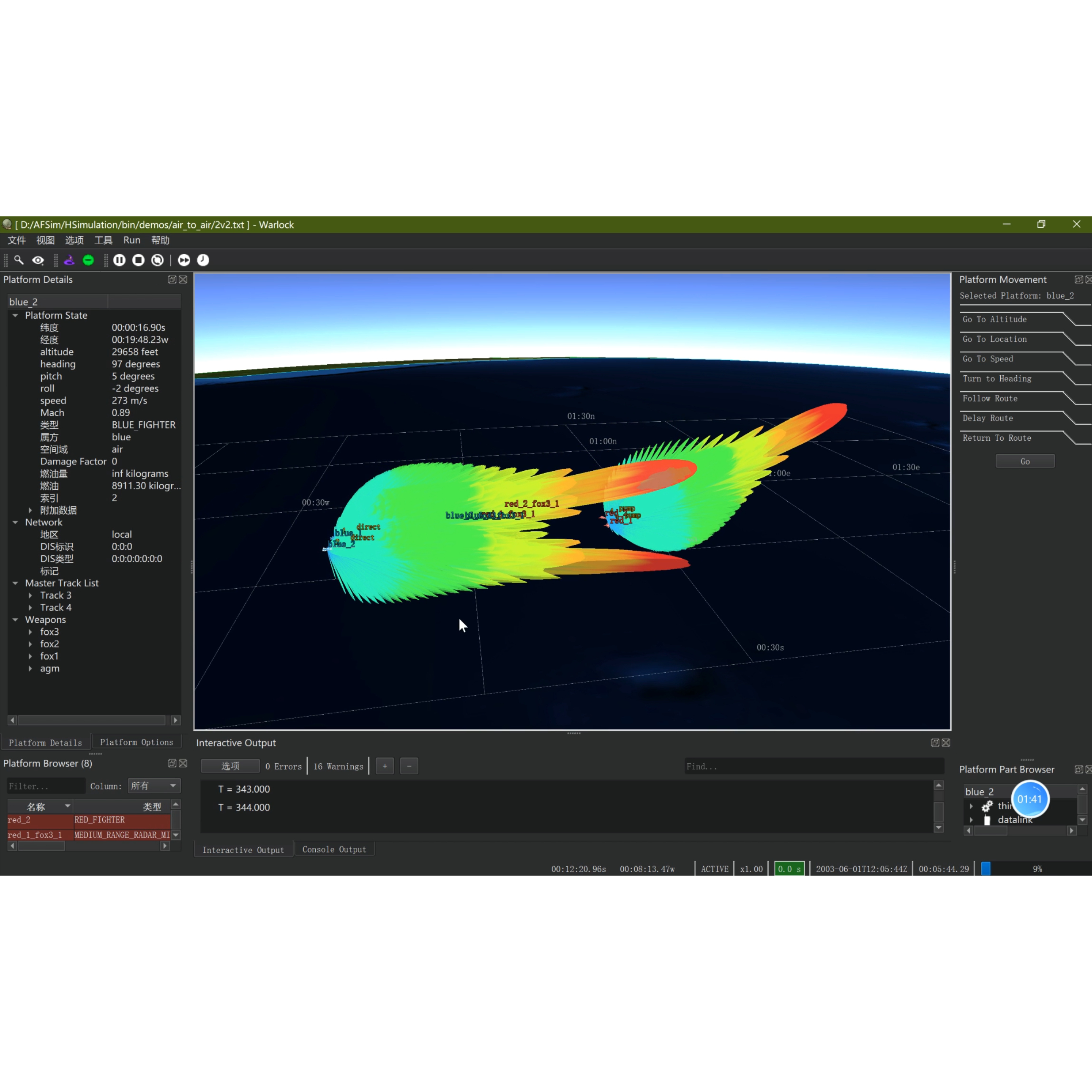
Task: Click the clock advance-to-time icon
Action: (x=203, y=260)
